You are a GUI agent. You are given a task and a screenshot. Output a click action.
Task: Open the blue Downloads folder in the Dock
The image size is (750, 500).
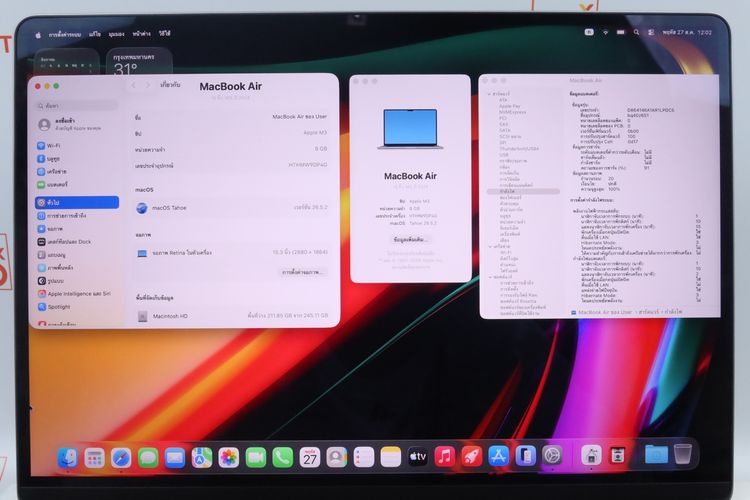(x=656, y=455)
